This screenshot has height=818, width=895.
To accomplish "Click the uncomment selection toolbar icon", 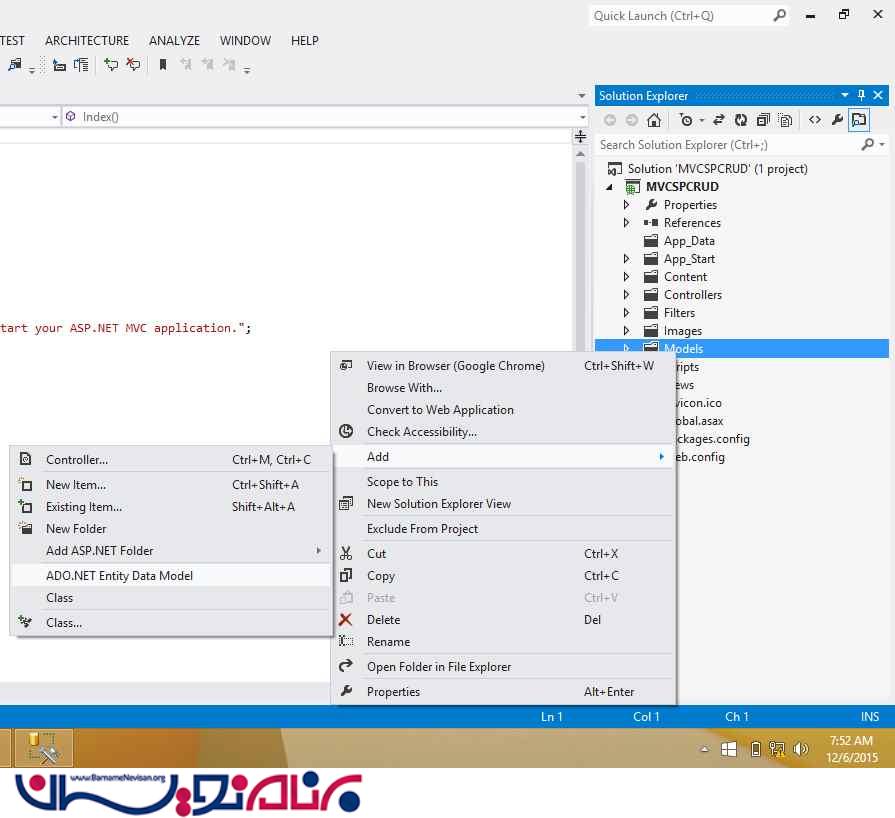I will [x=133, y=65].
